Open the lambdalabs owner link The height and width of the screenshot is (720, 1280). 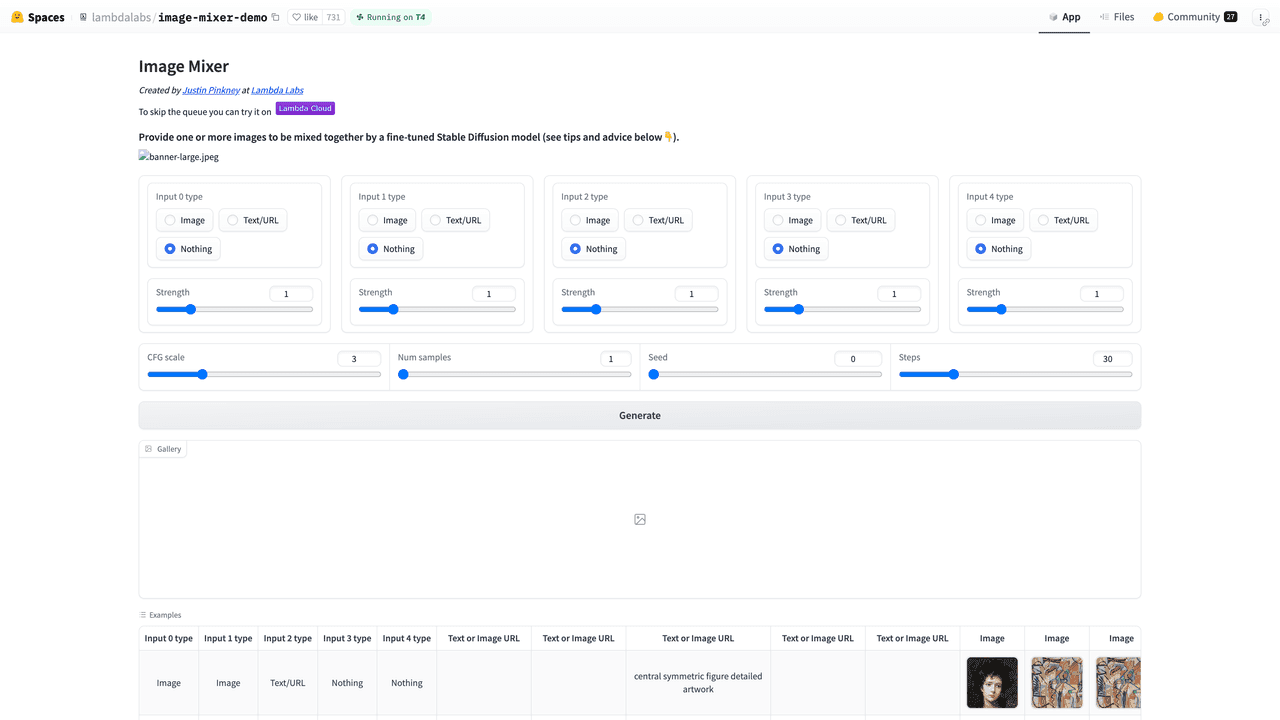[x=122, y=17]
